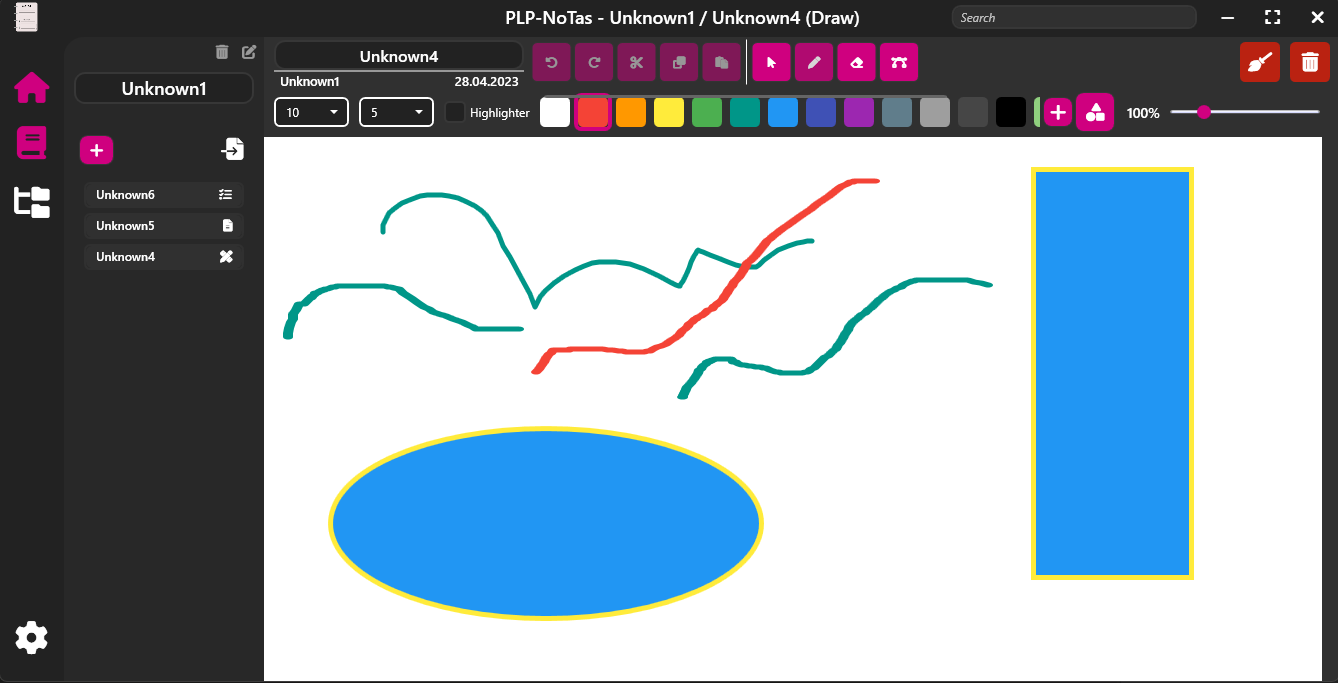The height and width of the screenshot is (683, 1338).
Task: Enable the Highlighter checkbox
Action: [455, 112]
